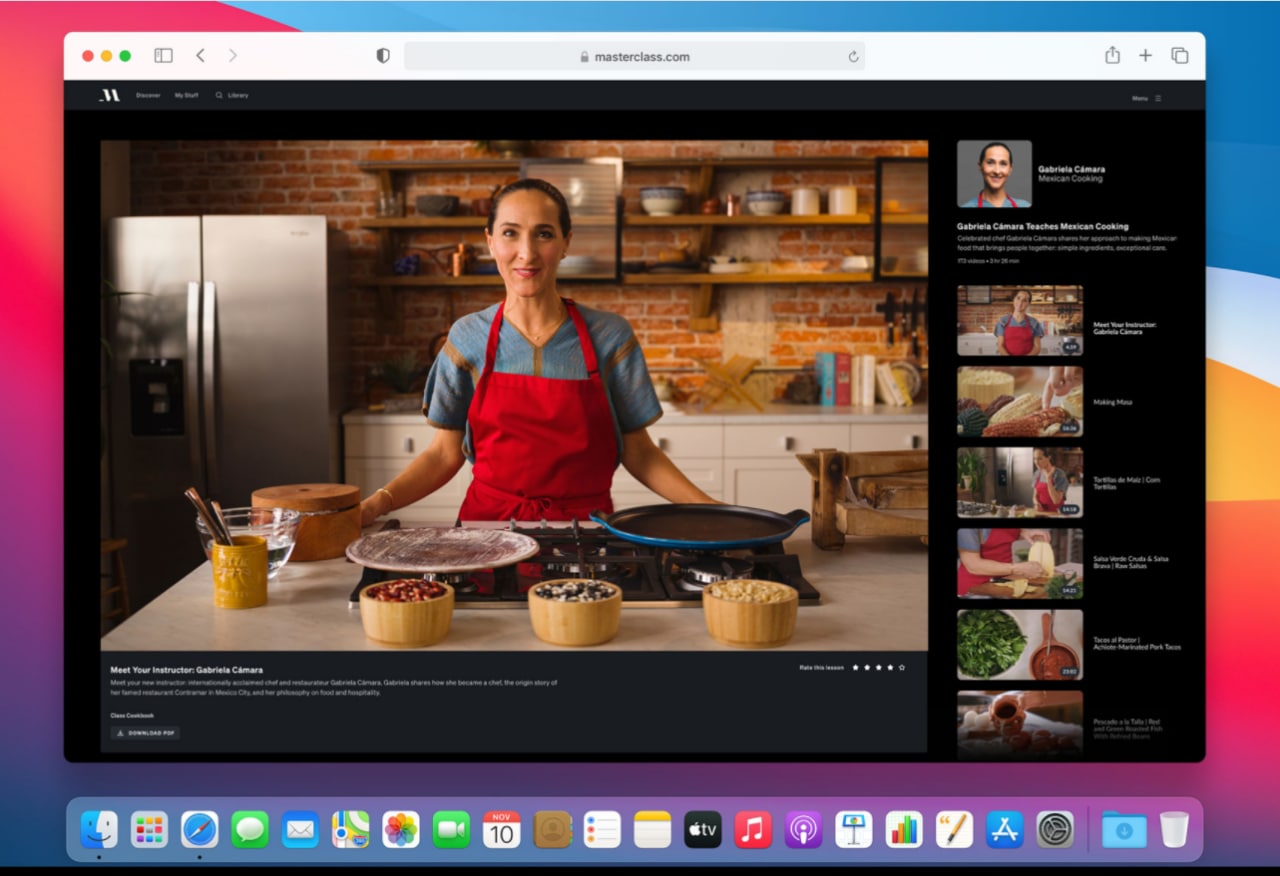1280x876 pixels.
Task: Open the Meet Your Instructor thumbnail
Action: tap(1020, 320)
